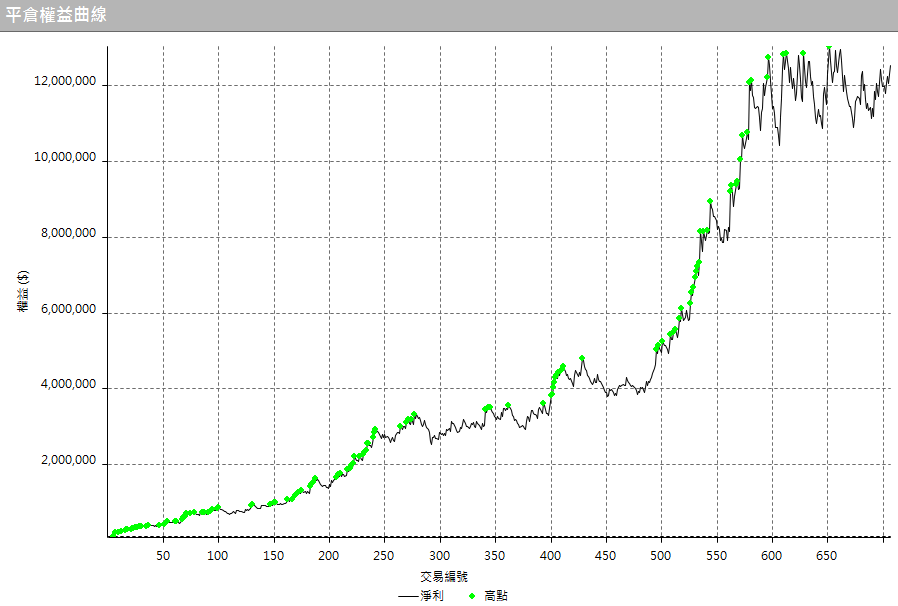Click the 300 x-axis tick label

coord(439,556)
